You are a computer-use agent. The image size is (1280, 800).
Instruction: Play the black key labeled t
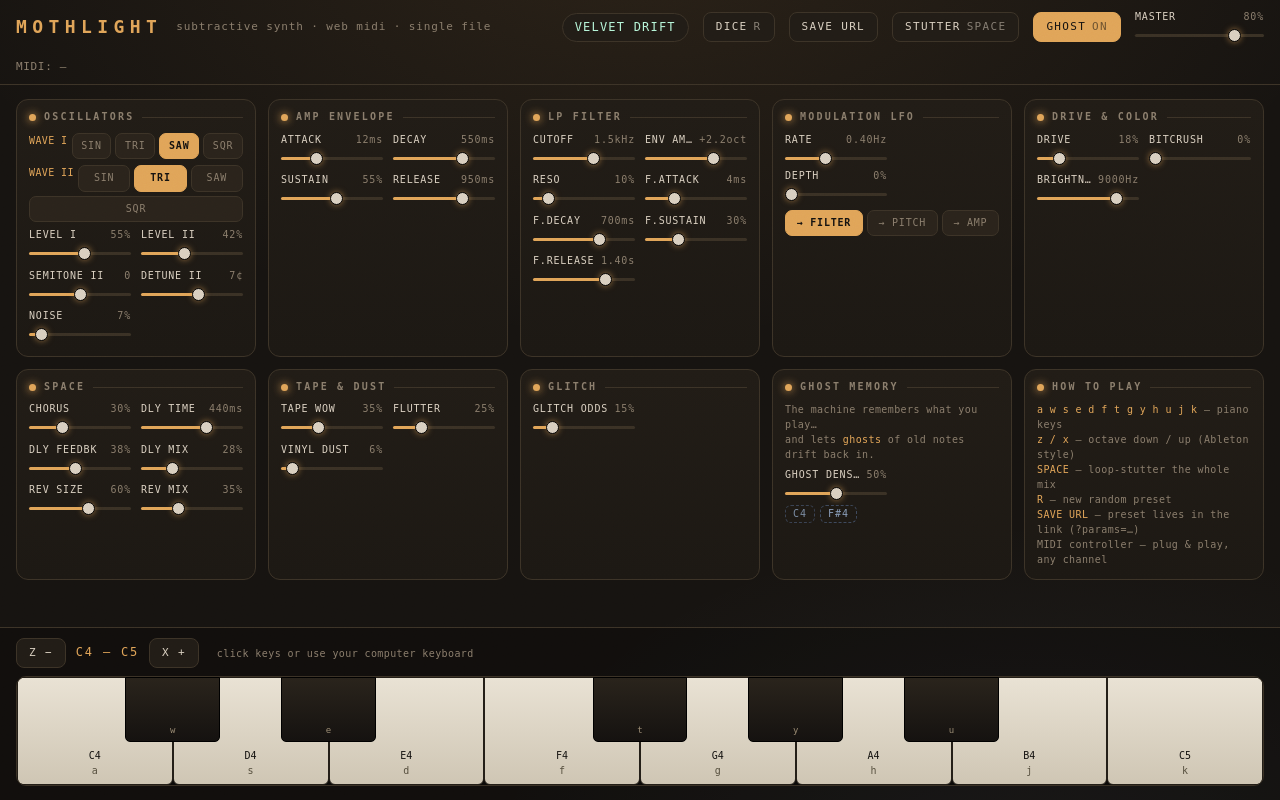(x=640, y=709)
